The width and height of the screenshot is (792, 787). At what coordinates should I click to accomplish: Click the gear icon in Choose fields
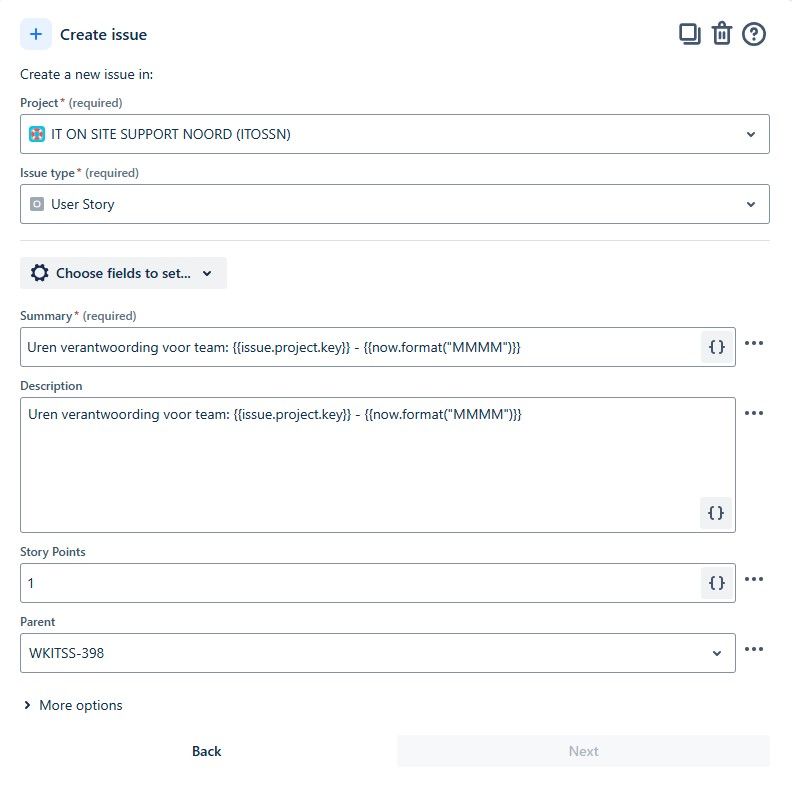pyautogui.click(x=39, y=273)
